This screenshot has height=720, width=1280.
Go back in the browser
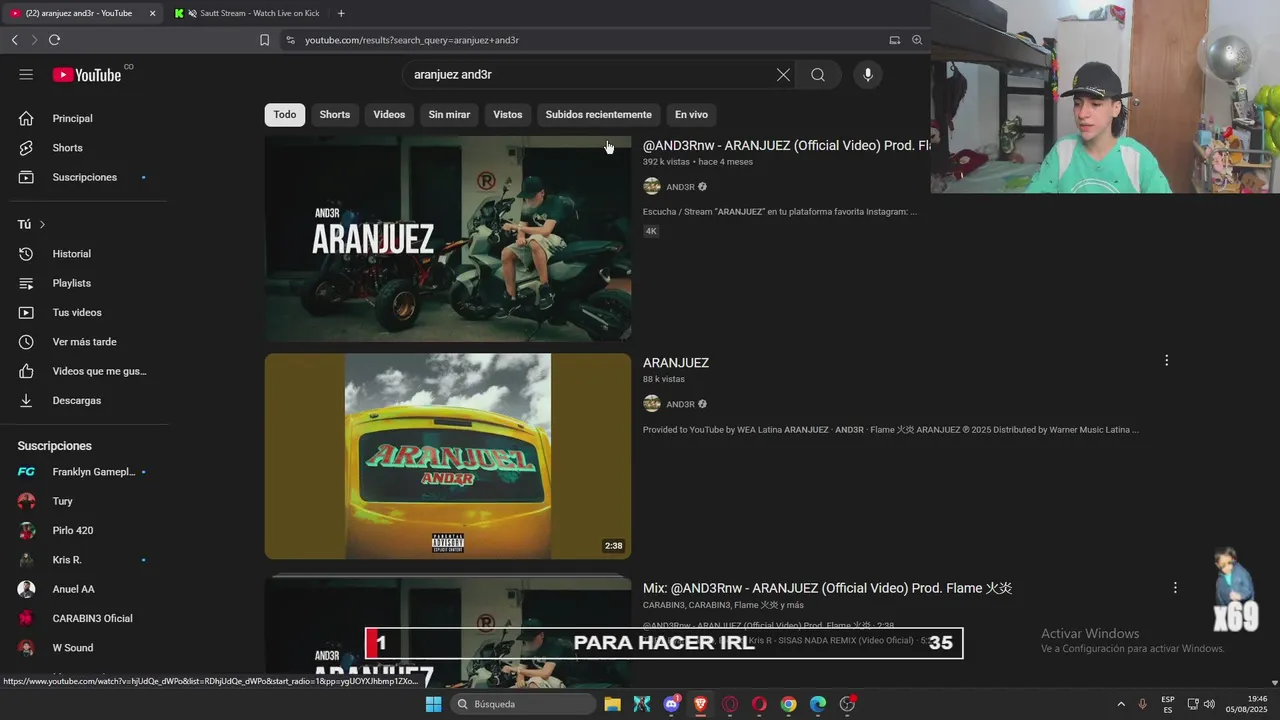pos(14,40)
